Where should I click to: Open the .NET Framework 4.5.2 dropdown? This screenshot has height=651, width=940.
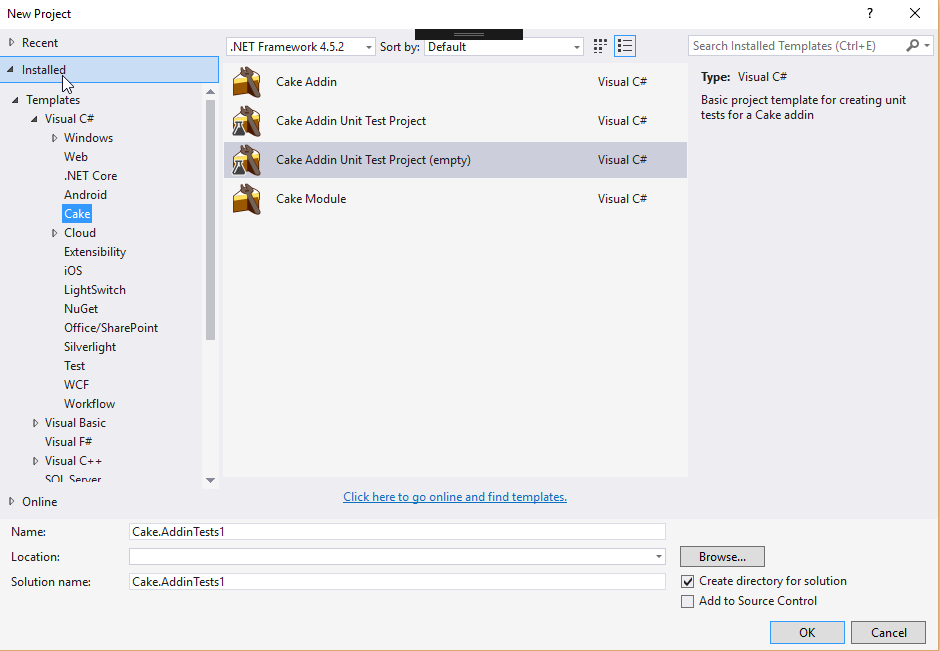point(301,47)
